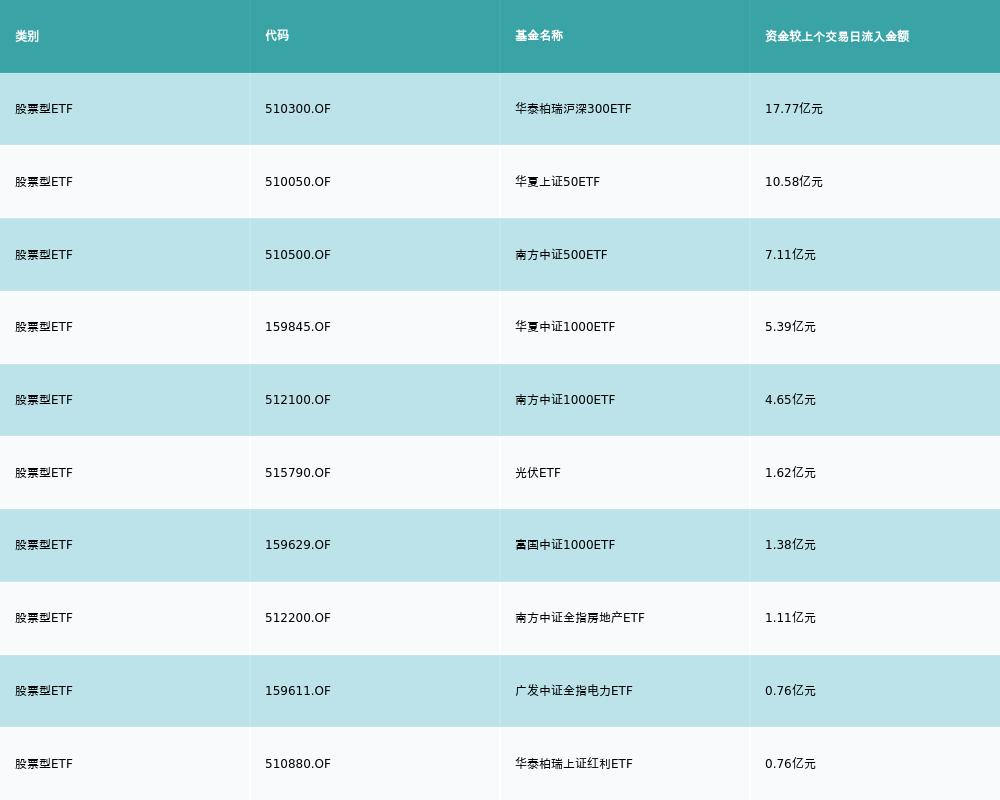Click fund code 159845.OF
The image size is (1000, 800).
[x=298, y=327]
